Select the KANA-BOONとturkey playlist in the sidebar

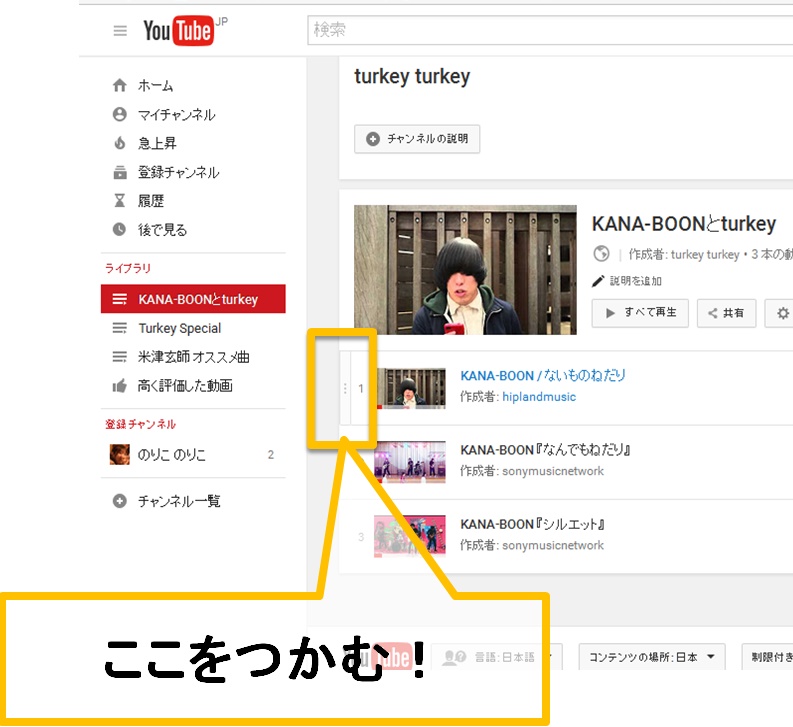click(x=193, y=299)
